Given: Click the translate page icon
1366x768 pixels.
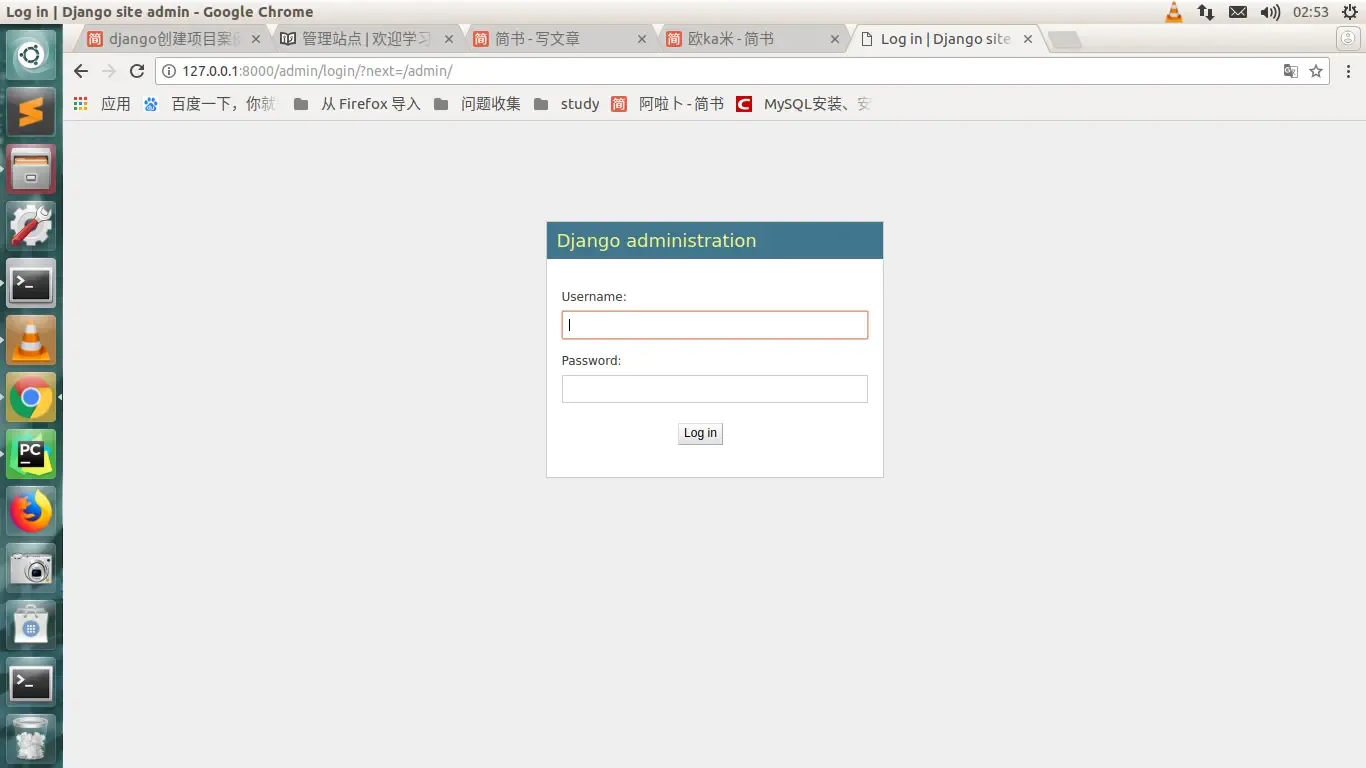Looking at the screenshot, I should [1291, 71].
